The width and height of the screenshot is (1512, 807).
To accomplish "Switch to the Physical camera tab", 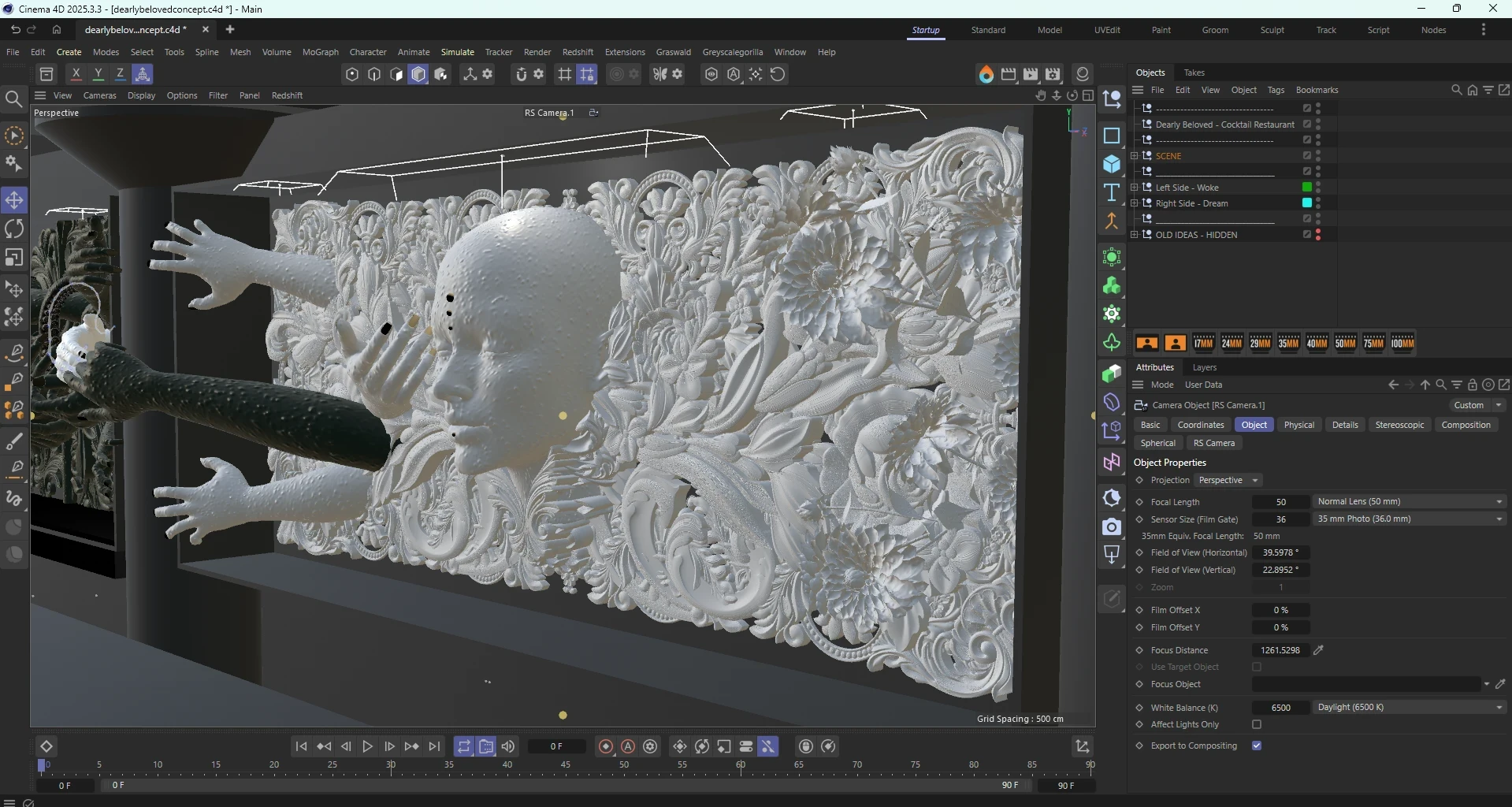I will tap(1298, 425).
